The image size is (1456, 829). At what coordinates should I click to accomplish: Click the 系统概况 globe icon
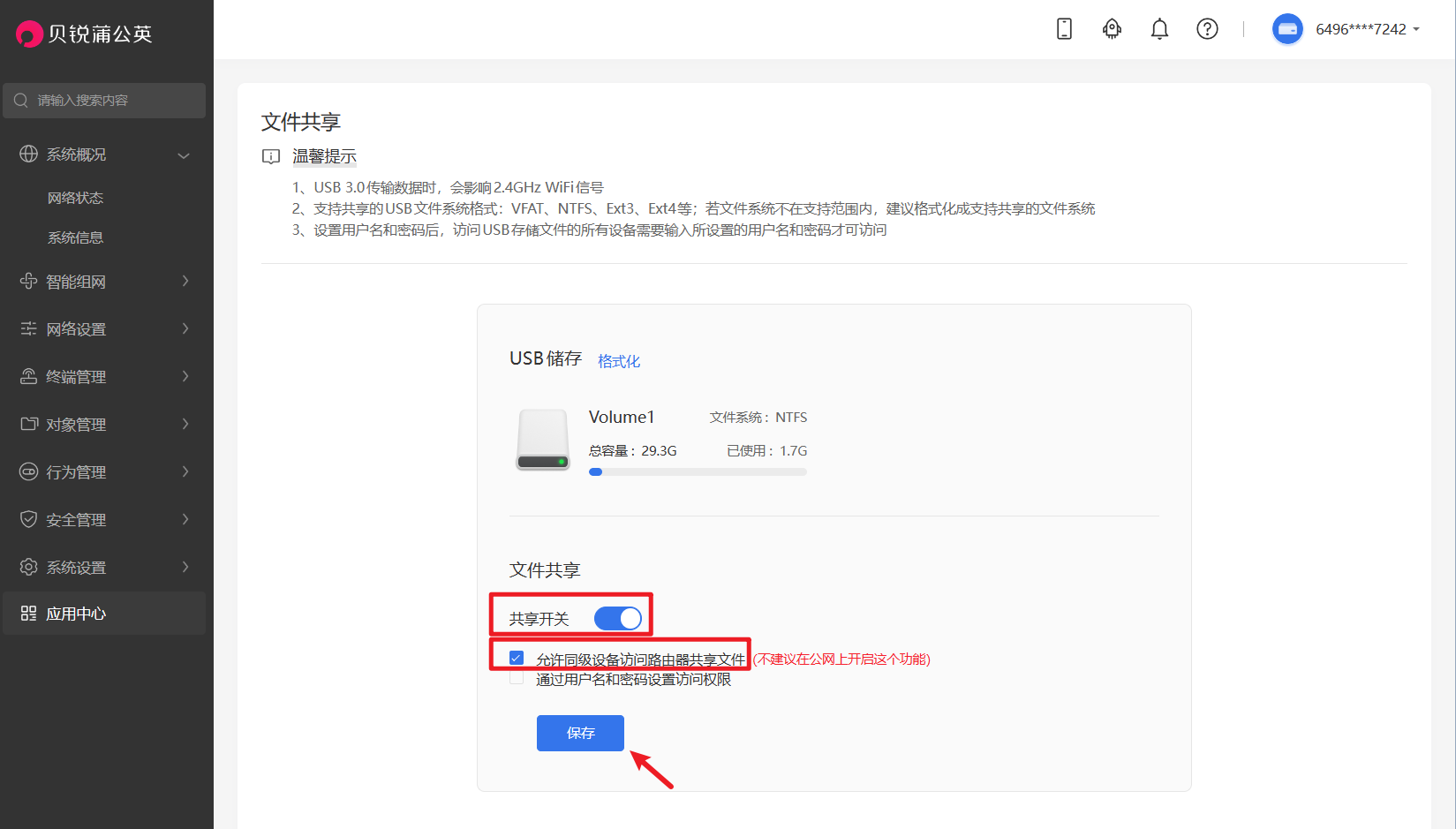(28, 154)
